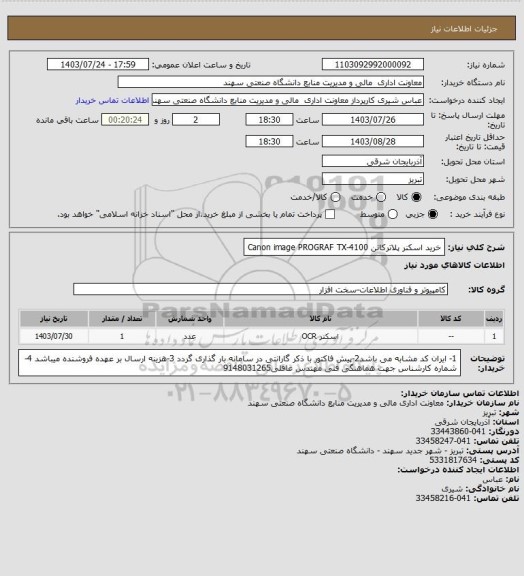Click the کد کالا column header
The image size is (524, 576).
451,319
